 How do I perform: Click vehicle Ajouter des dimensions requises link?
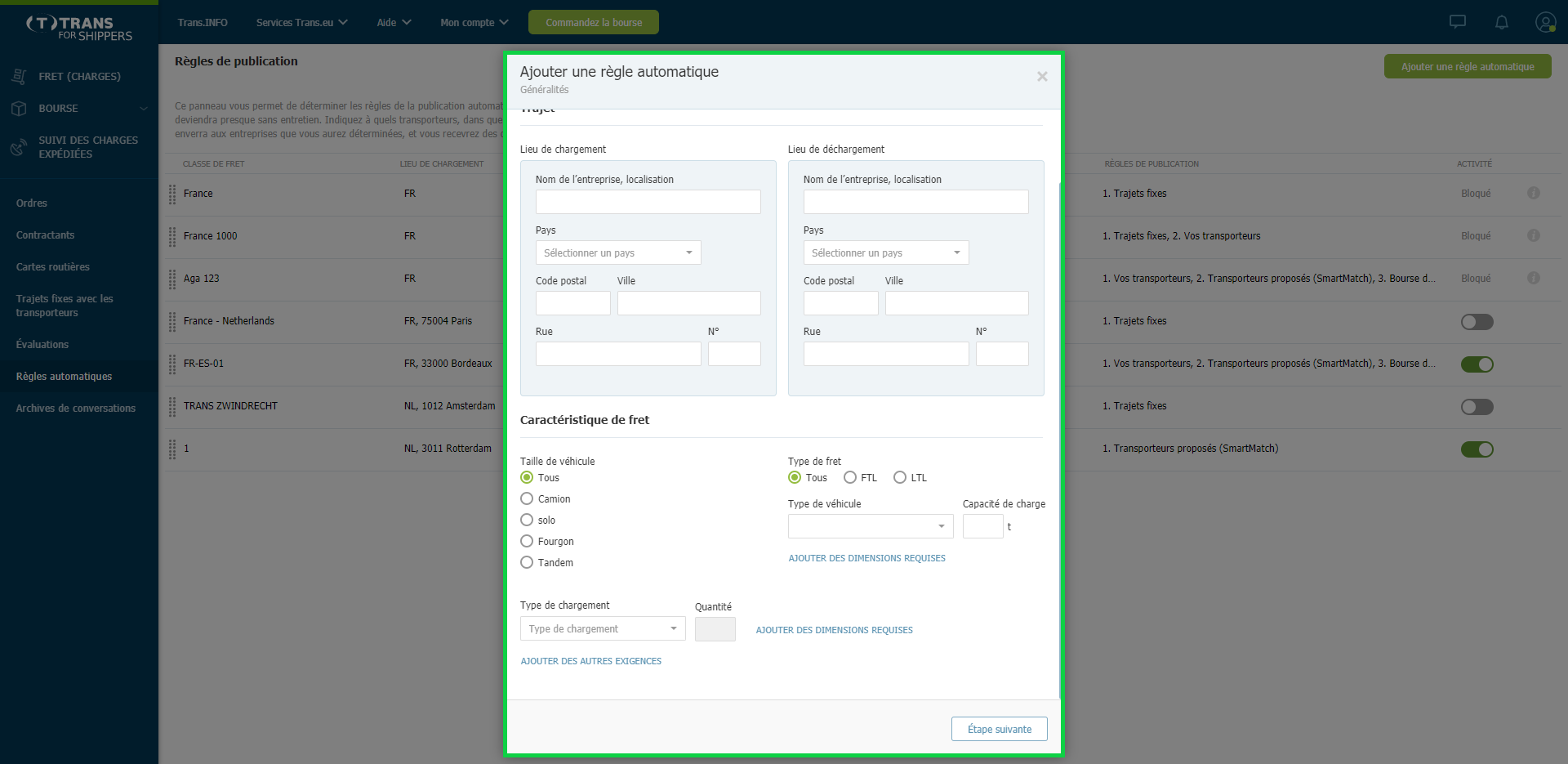866,558
